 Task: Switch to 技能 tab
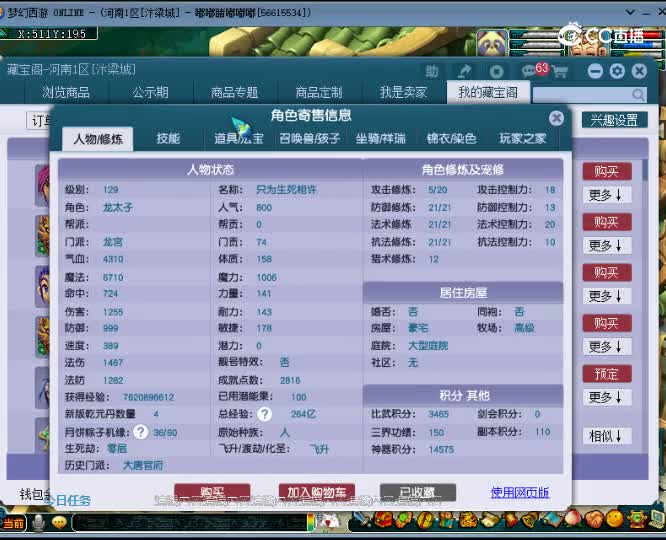tap(168, 139)
